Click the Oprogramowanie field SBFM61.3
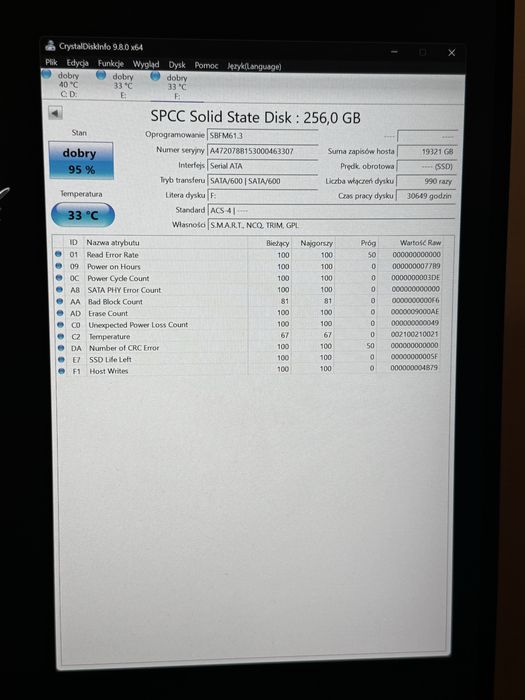This screenshot has height=700, width=525. [262, 136]
